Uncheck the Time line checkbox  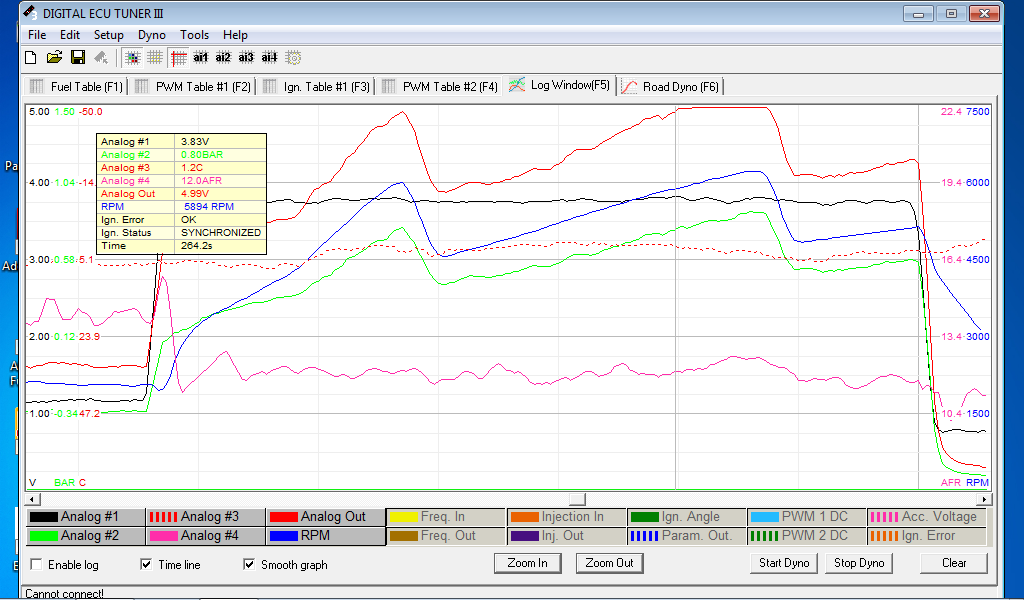[x=147, y=565]
